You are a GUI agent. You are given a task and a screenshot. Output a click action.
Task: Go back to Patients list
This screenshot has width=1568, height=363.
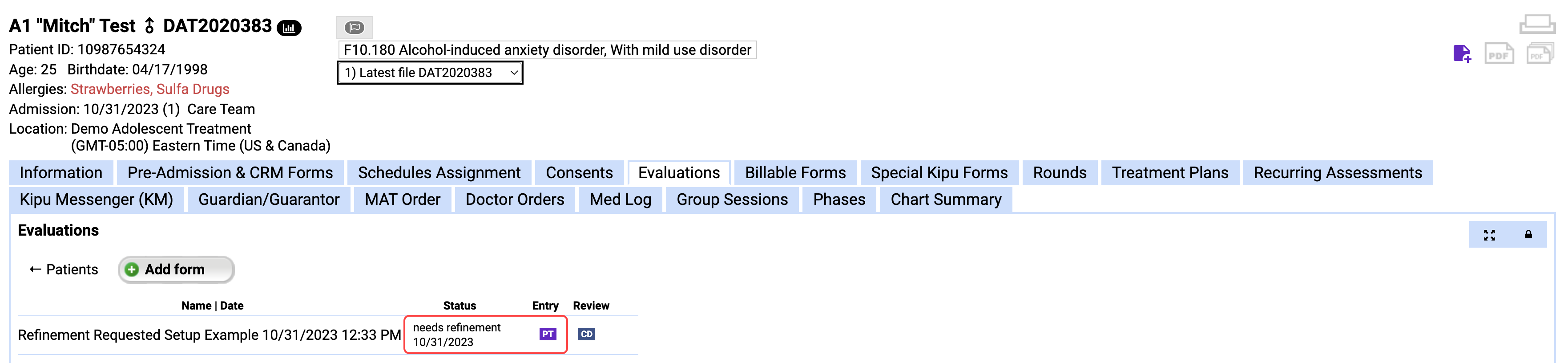point(64,270)
